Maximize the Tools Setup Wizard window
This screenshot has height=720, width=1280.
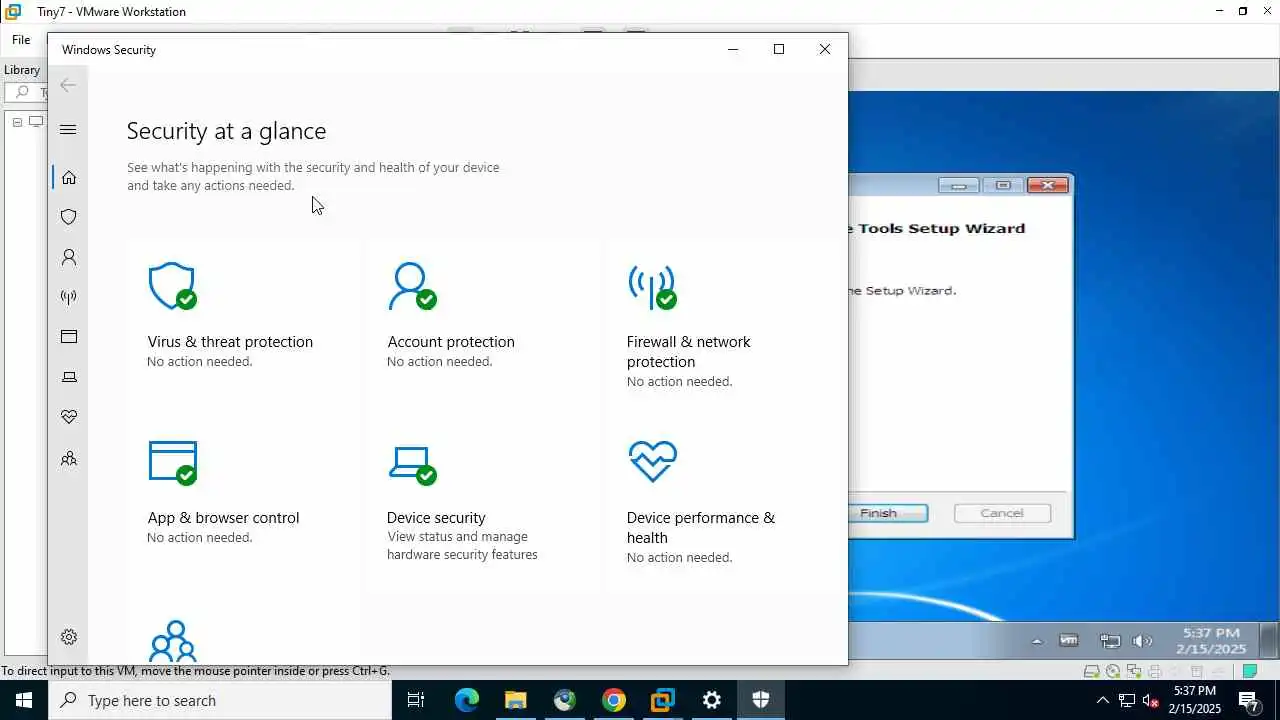pos(1003,185)
